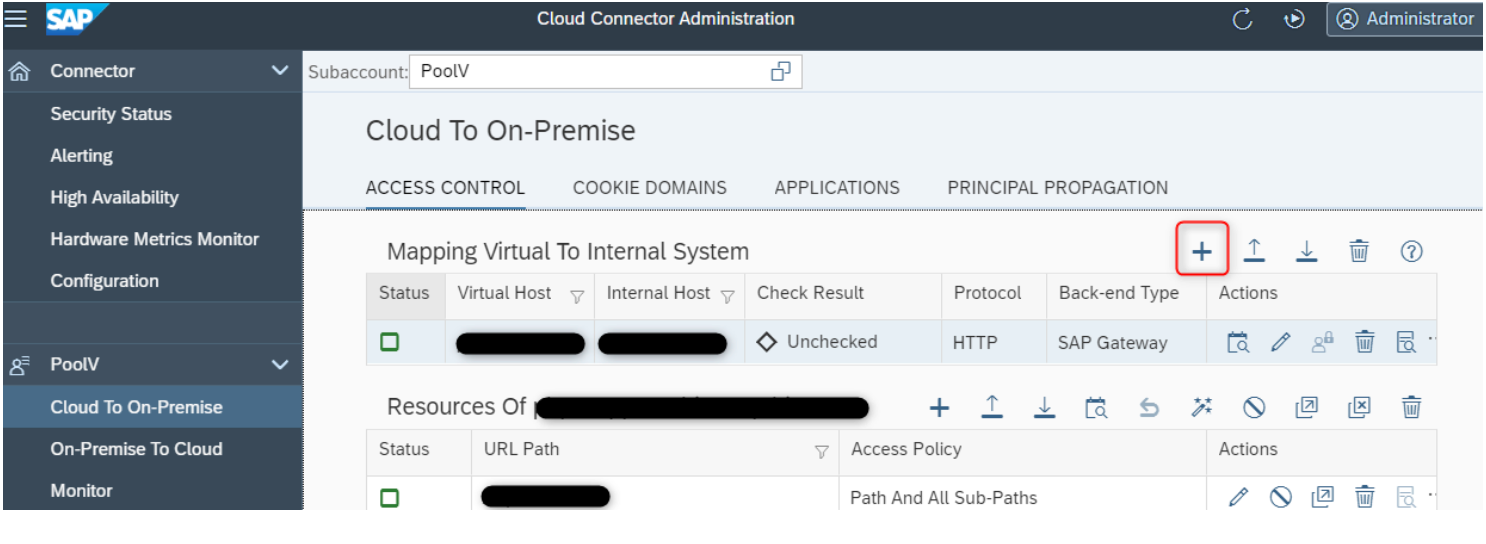
Task: Collapse the Connector section chevron
Action: 280,71
